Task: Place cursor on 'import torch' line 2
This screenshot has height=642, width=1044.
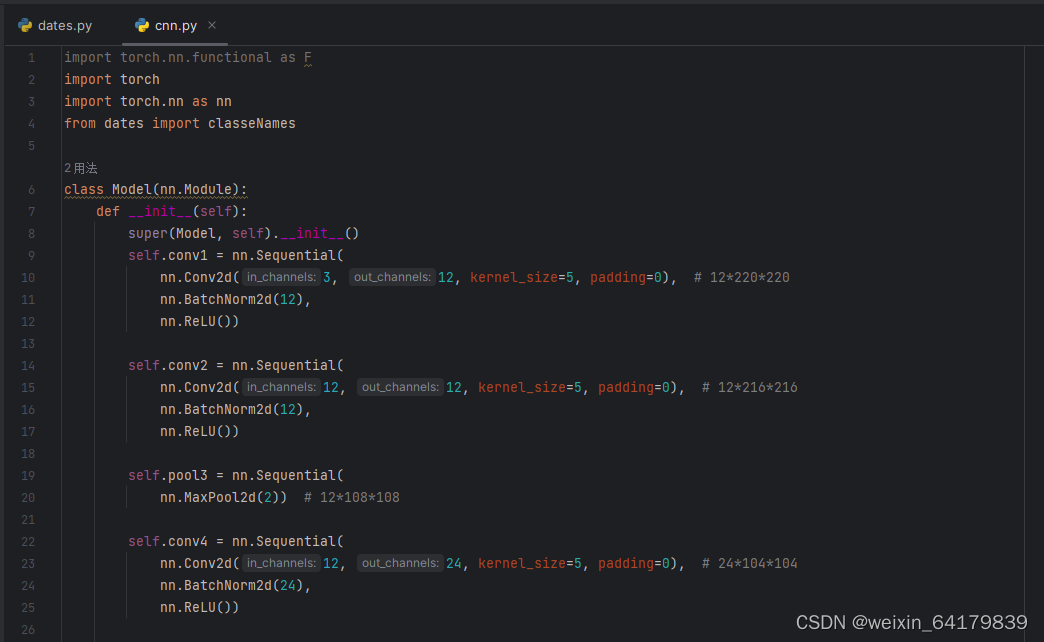Action: [x=112, y=79]
